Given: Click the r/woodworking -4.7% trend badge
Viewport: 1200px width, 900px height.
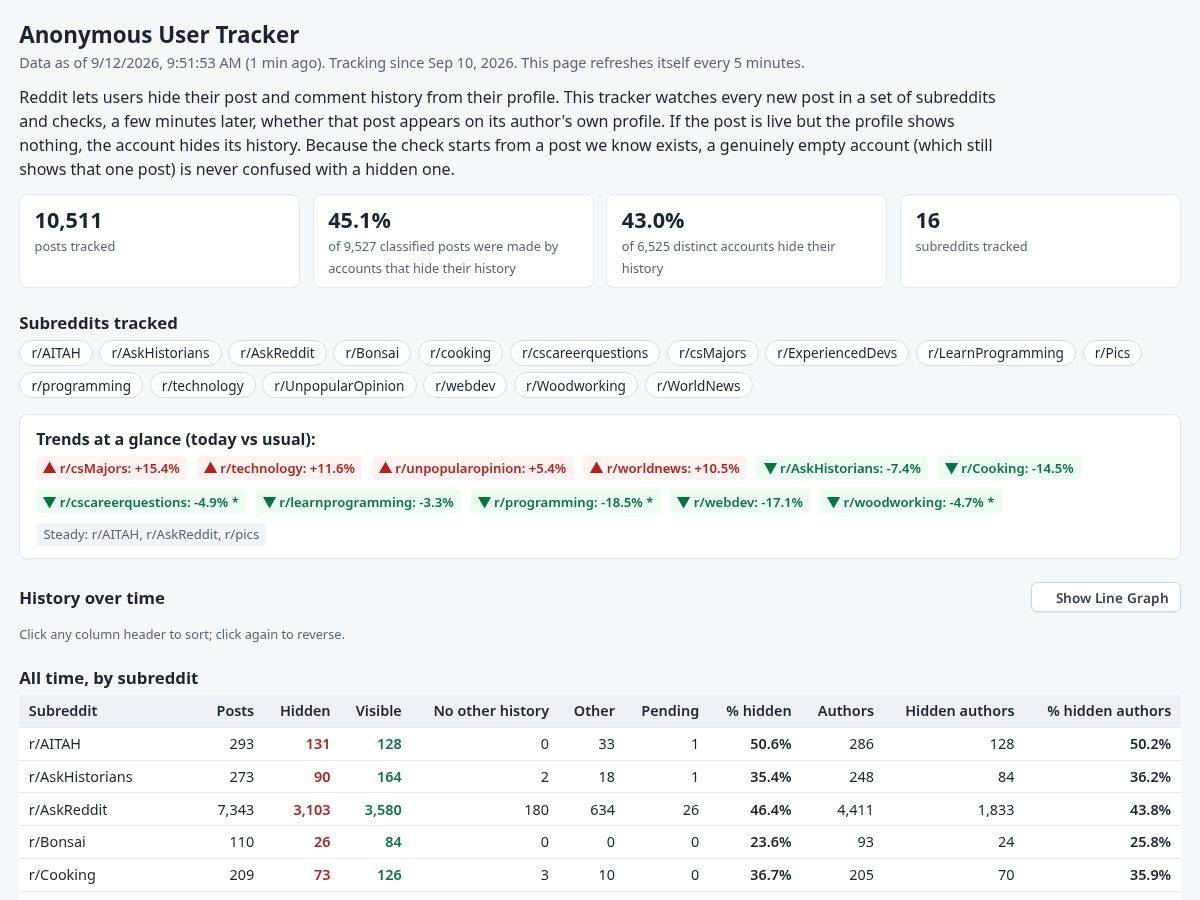Looking at the screenshot, I should coord(911,502).
